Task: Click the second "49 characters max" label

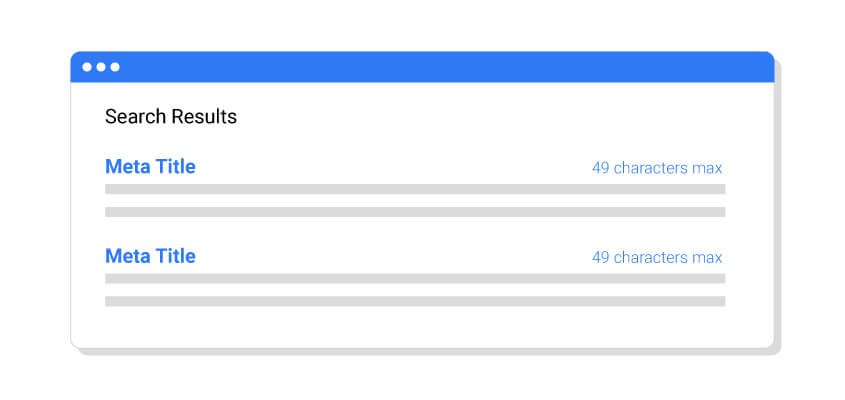Action: (656, 257)
